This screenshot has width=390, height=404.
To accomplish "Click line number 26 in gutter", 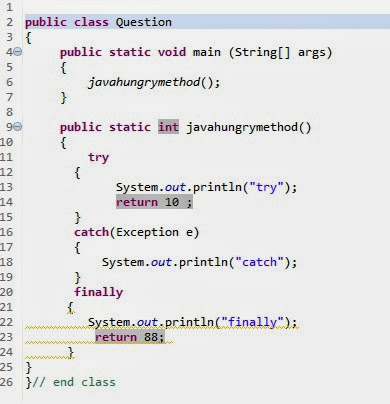I will coord(6,382).
